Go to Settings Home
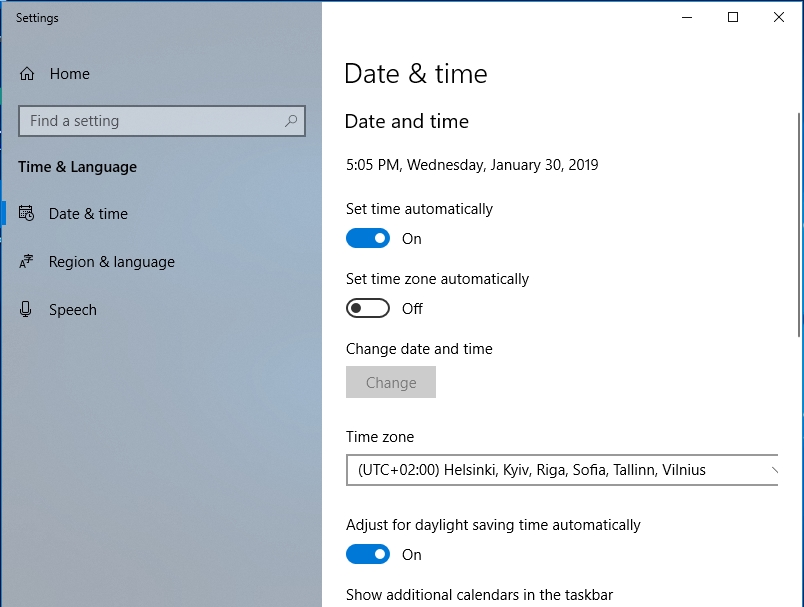804x607 pixels. pyautogui.click(x=69, y=74)
